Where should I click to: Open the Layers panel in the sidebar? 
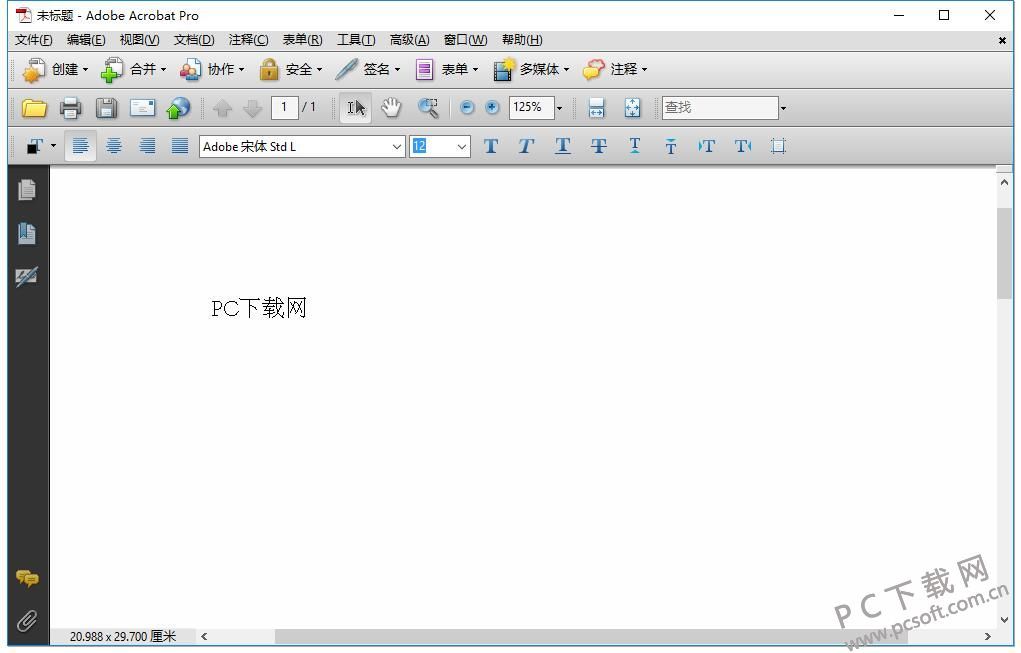(27, 277)
